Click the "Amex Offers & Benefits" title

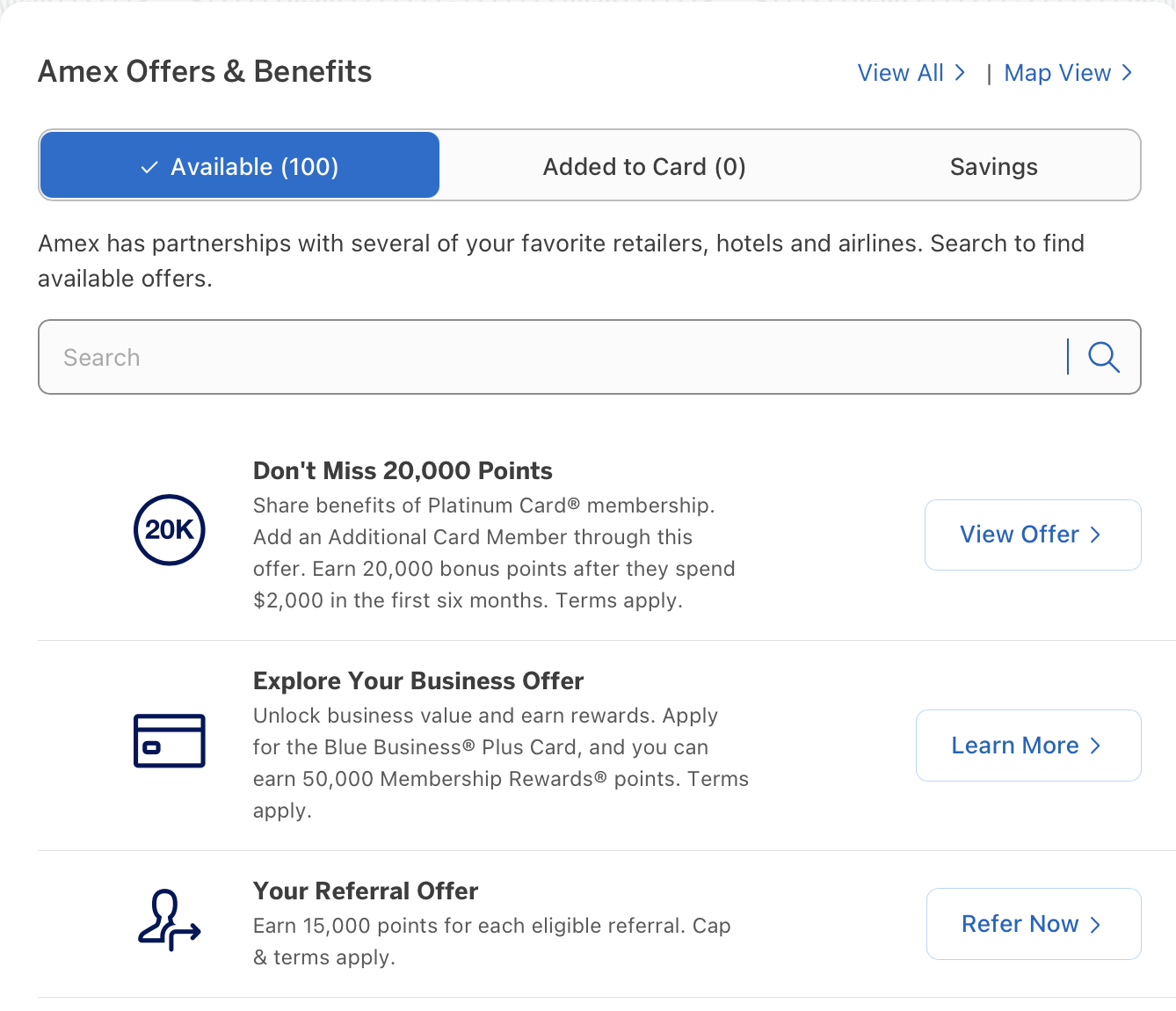(x=205, y=71)
